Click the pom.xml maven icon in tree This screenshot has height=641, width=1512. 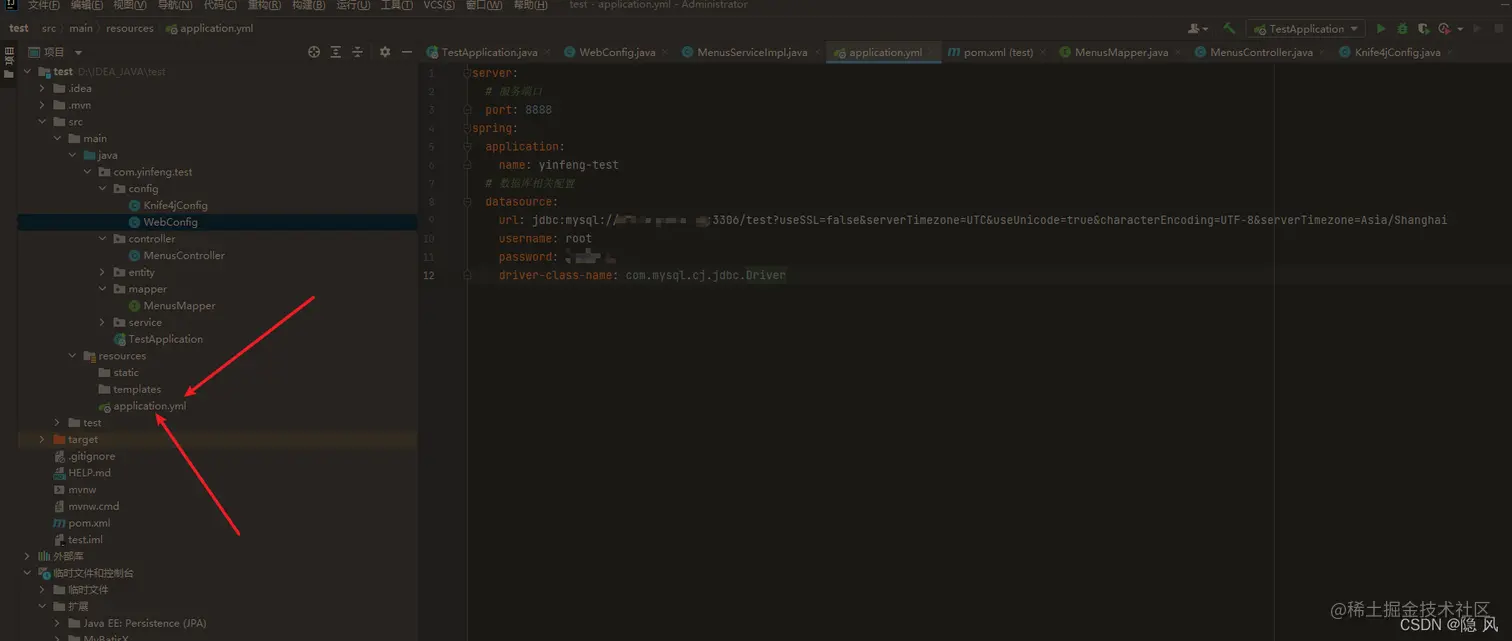tap(59, 523)
